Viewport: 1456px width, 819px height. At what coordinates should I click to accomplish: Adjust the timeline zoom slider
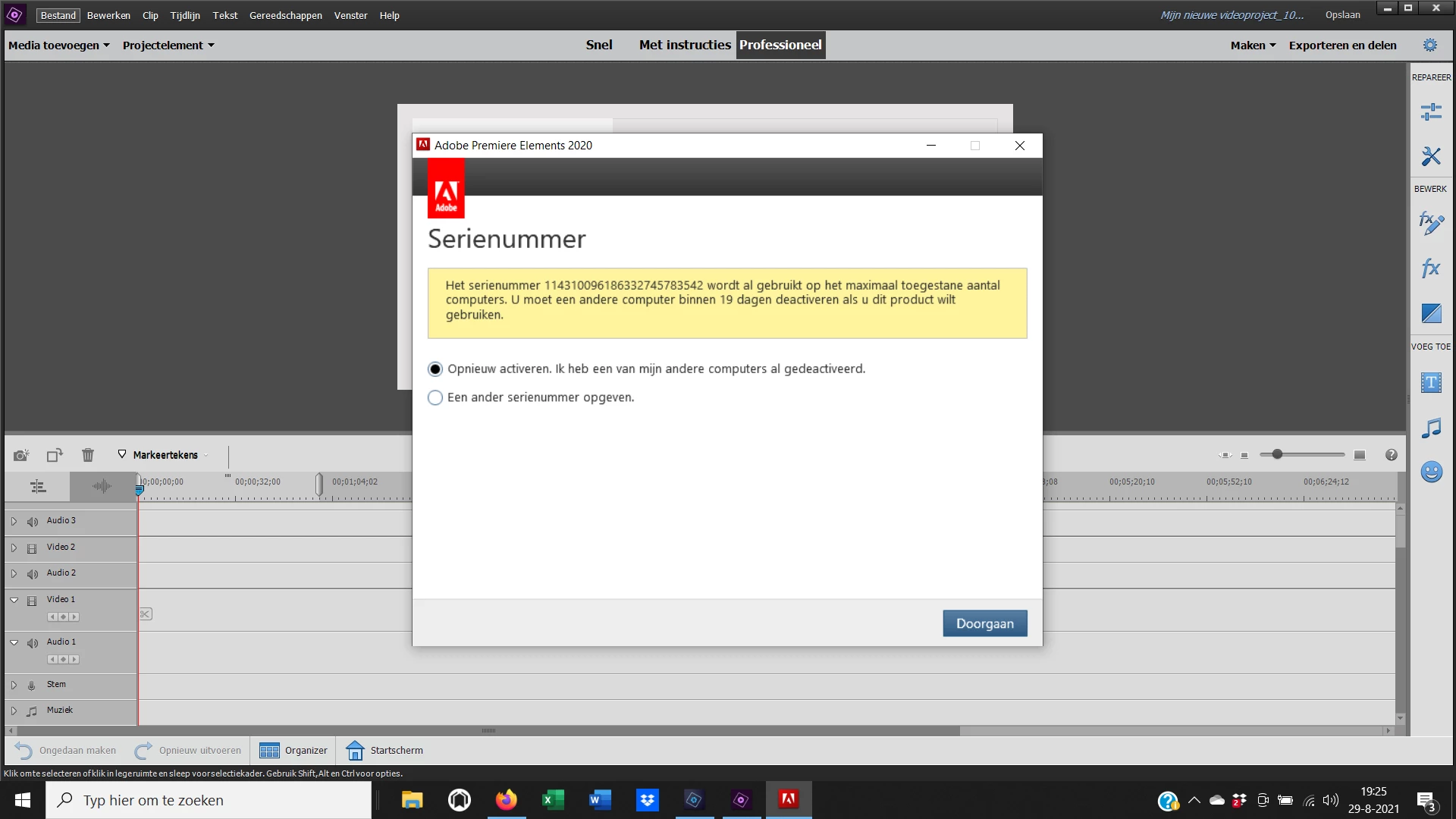pyautogui.click(x=1277, y=454)
